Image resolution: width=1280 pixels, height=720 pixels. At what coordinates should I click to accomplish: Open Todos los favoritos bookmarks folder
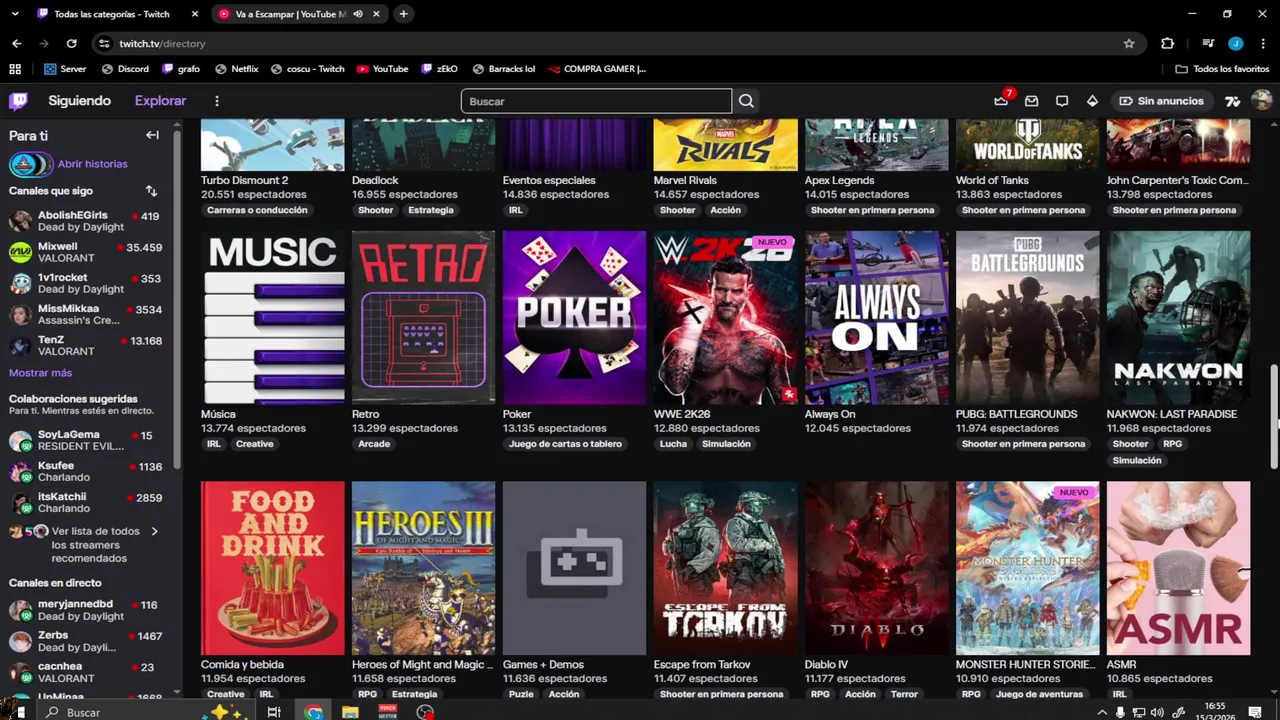1222,69
